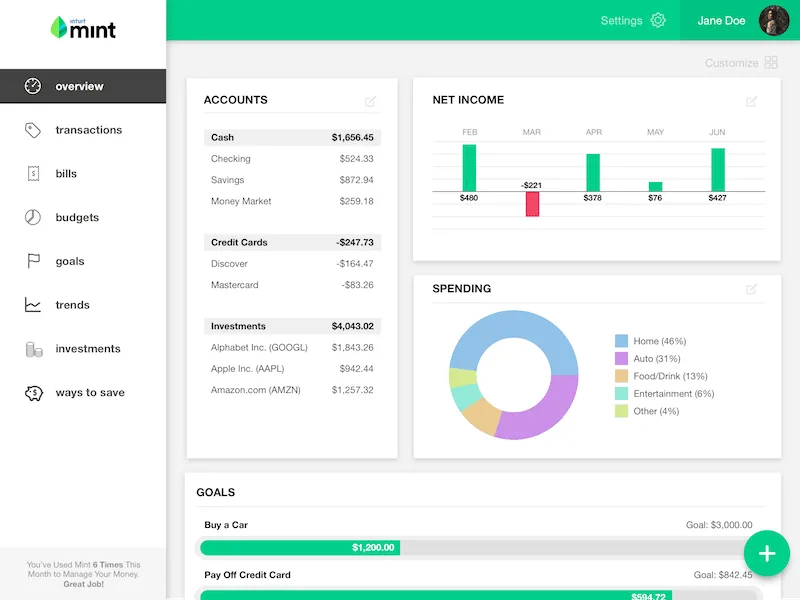Click the Buy a Car progress bar
800x600 pixels.
tap(479, 547)
